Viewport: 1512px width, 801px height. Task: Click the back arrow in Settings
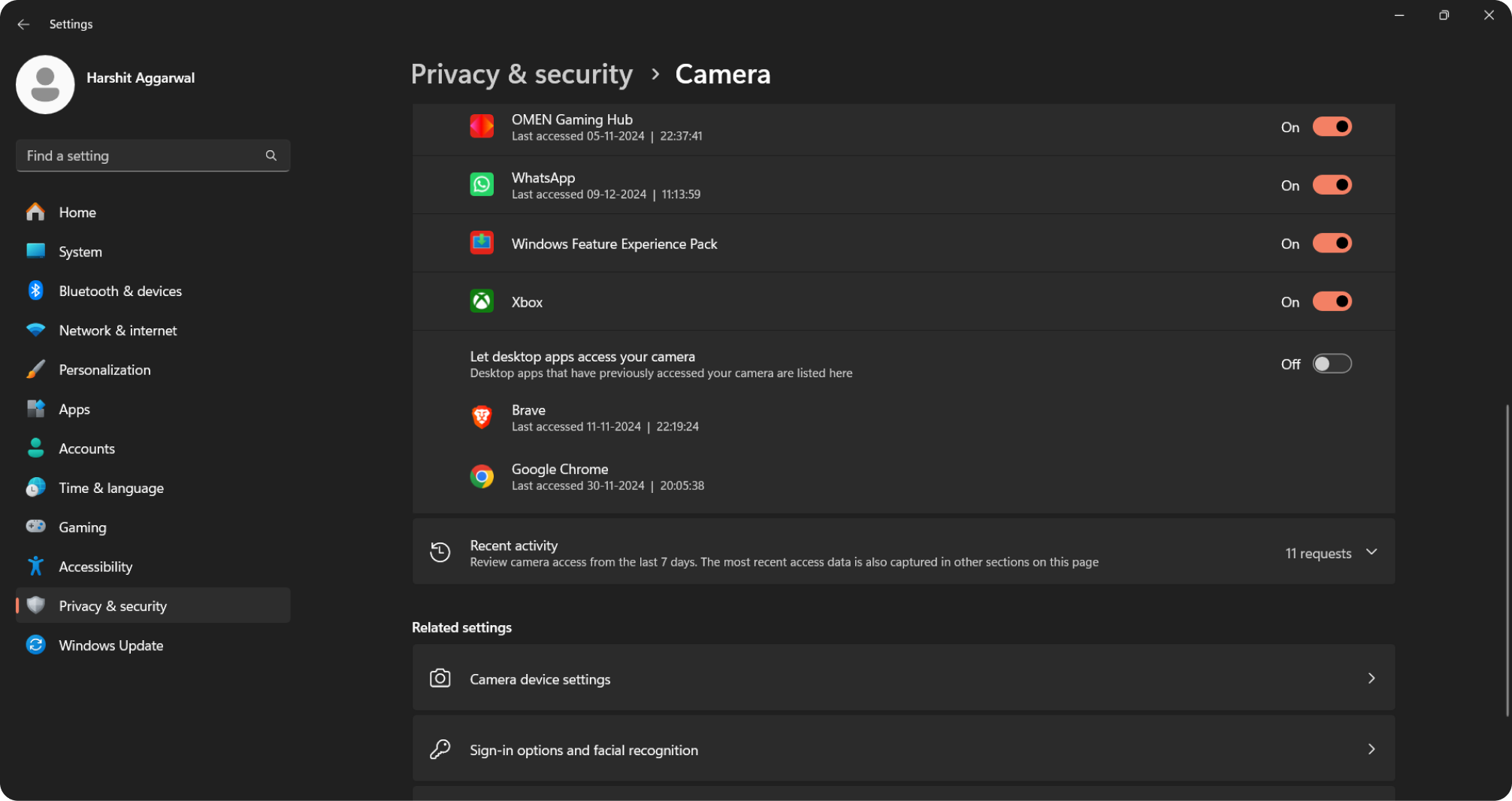click(23, 24)
